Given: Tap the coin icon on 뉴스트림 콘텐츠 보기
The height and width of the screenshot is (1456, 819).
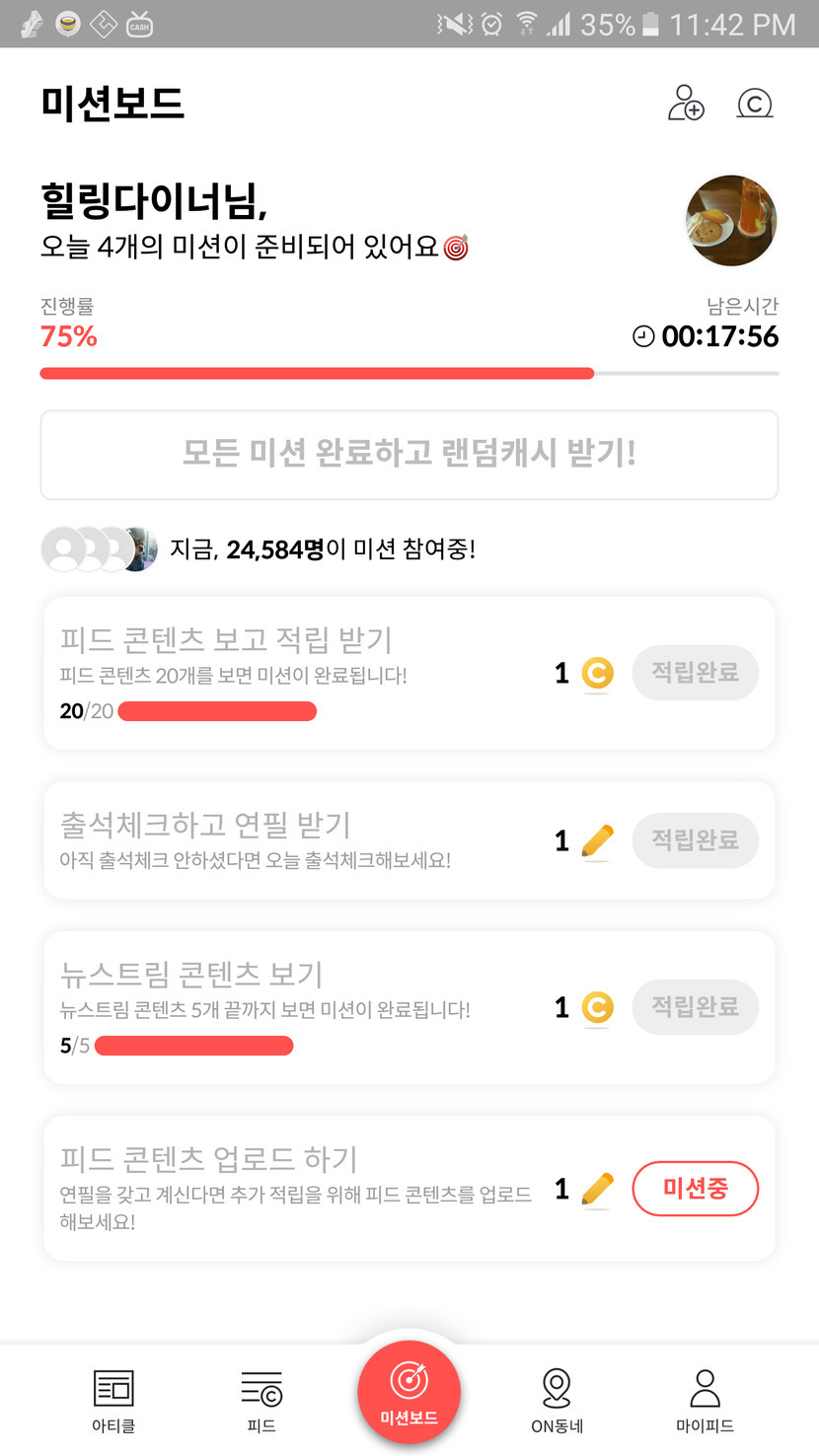Looking at the screenshot, I should coord(597,1008).
